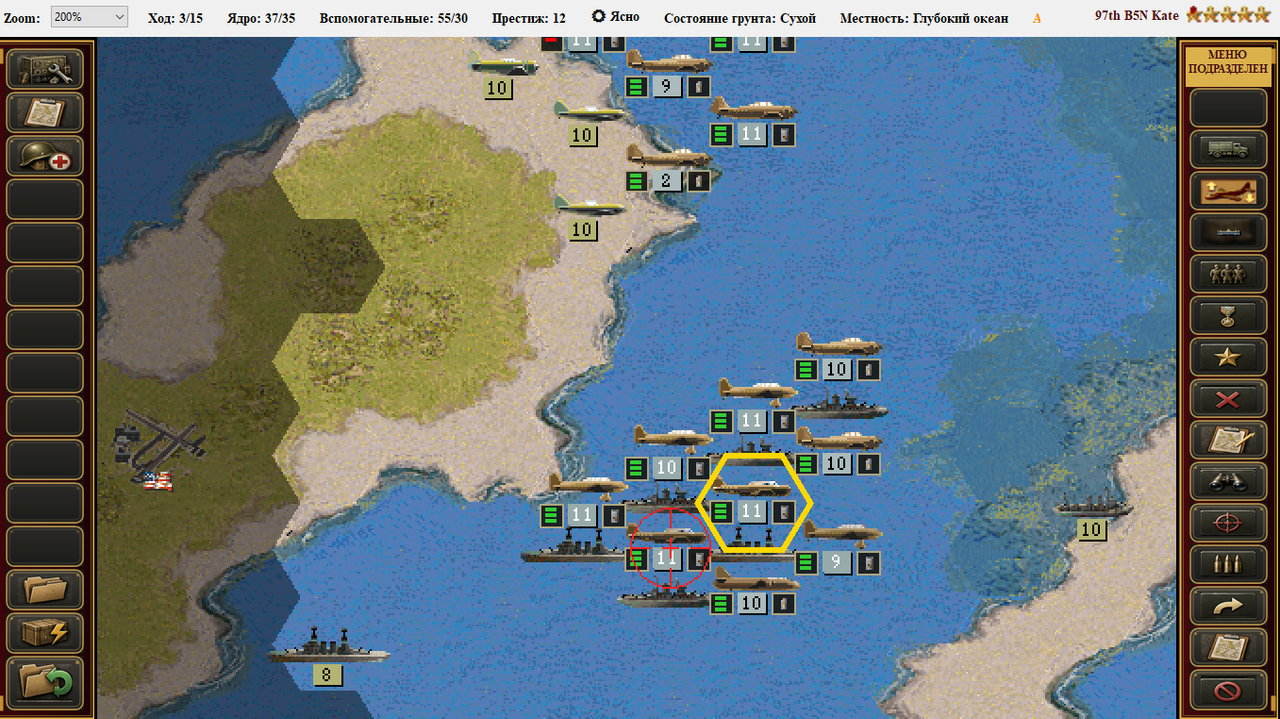Click the three soldiers reinforcement button
Viewport: 1280px width, 719px height.
click(1228, 274)
